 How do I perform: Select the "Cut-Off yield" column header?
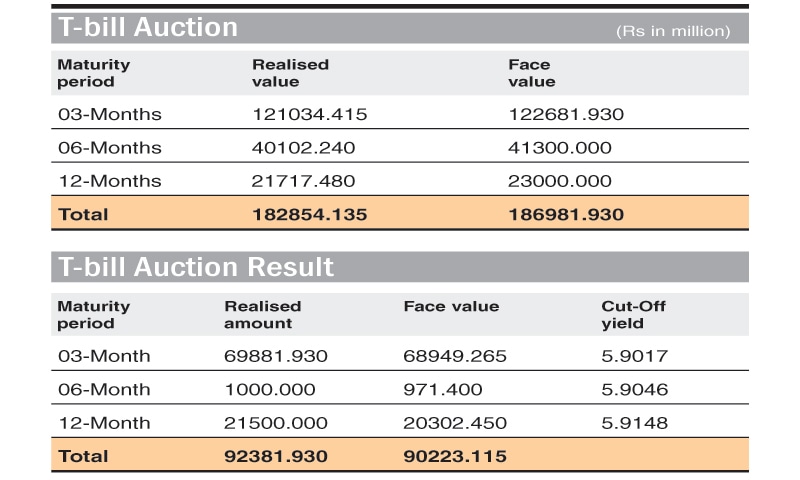(633, 315)
